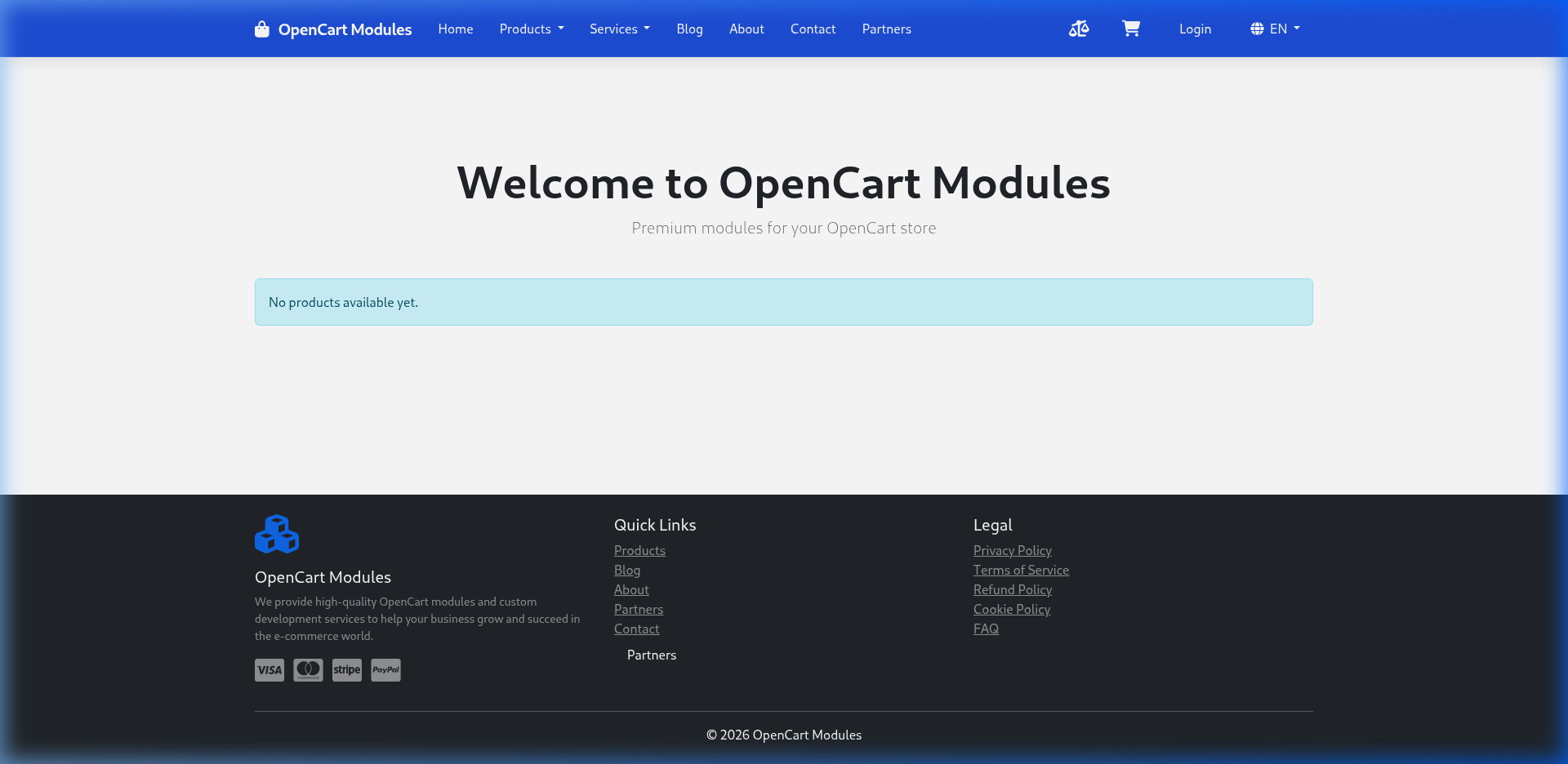Open the FAQ link
This screenshot has width=1568, height=764.
(986, 629)
